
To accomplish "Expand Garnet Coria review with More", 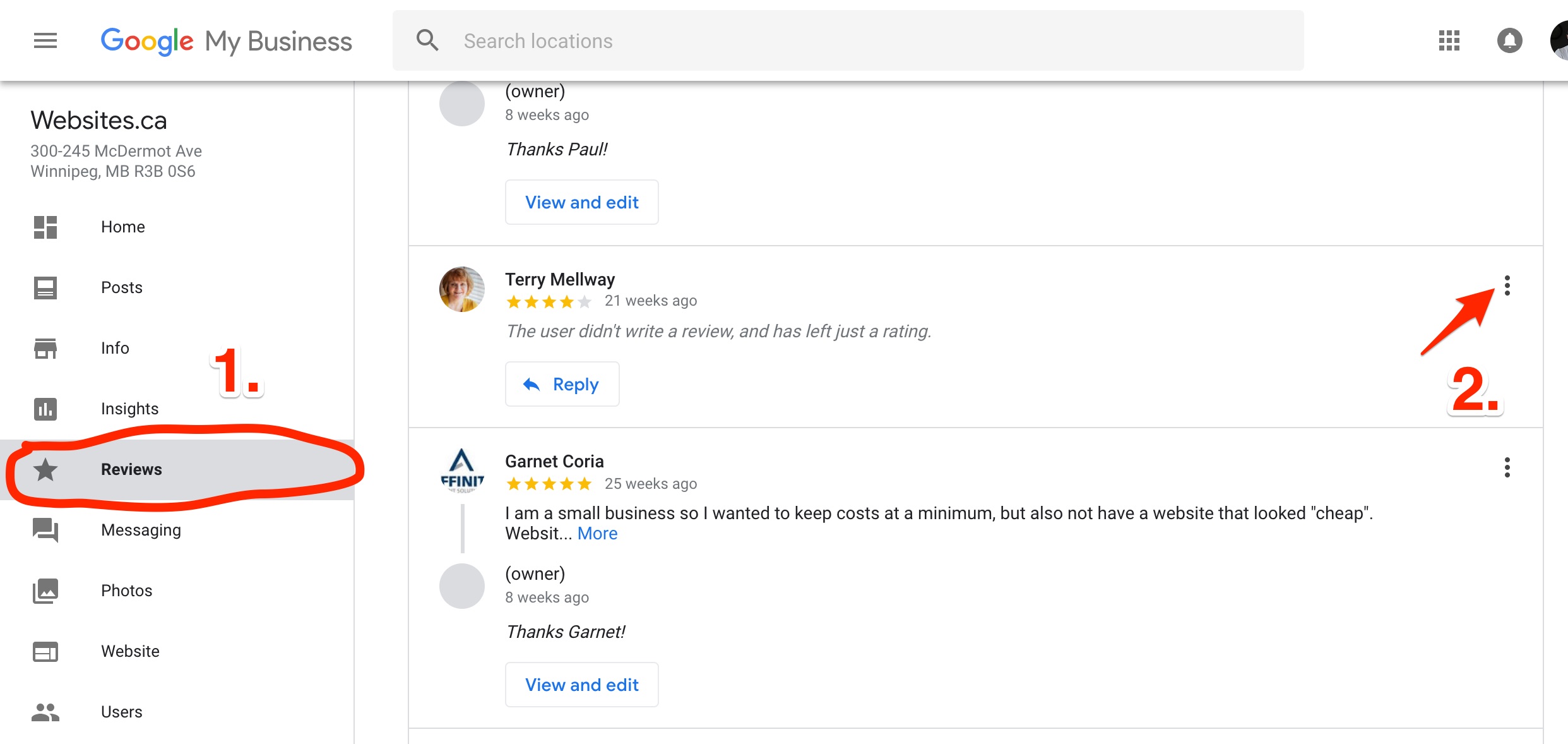I will [x=597, y=534].
